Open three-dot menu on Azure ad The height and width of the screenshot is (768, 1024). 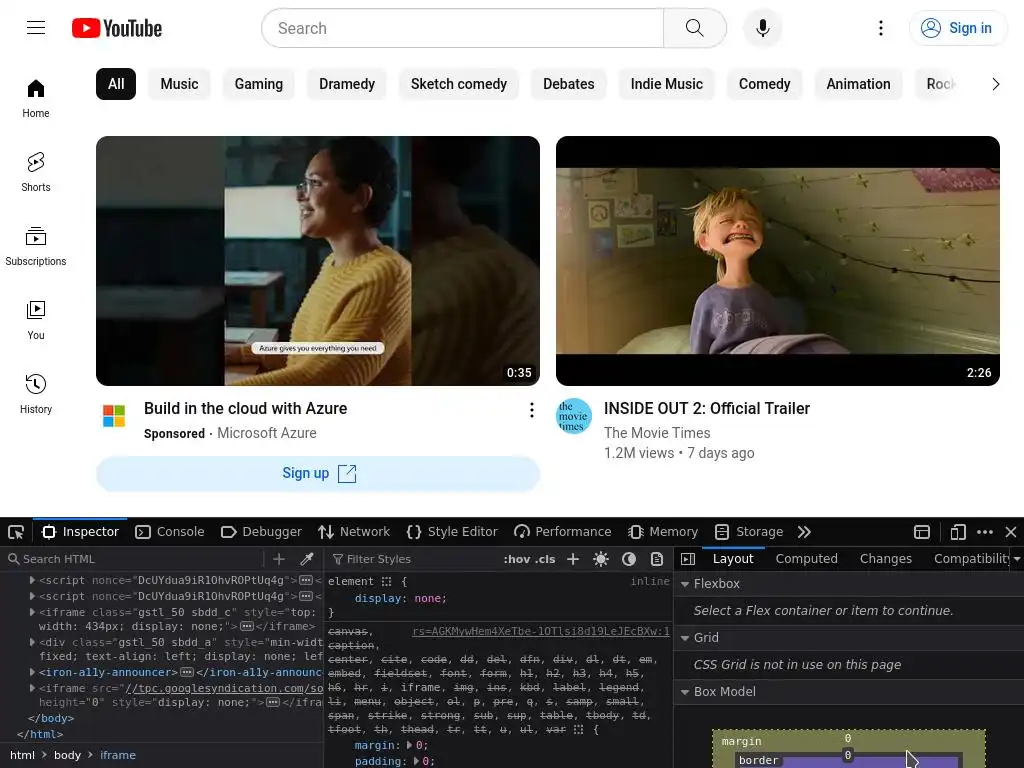[532, 409]
